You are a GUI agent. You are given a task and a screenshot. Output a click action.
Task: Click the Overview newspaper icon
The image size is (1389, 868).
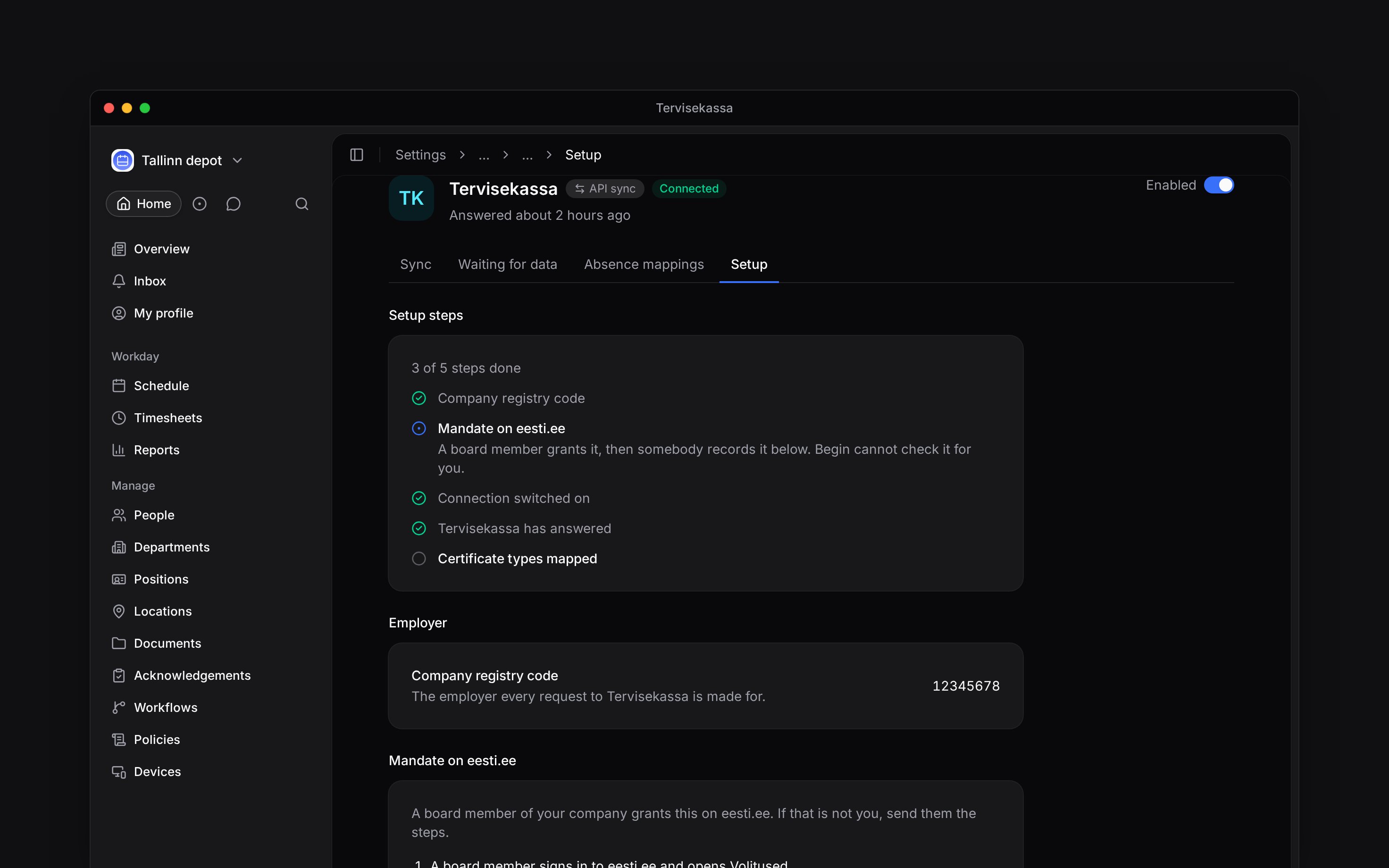click(119, 249)
